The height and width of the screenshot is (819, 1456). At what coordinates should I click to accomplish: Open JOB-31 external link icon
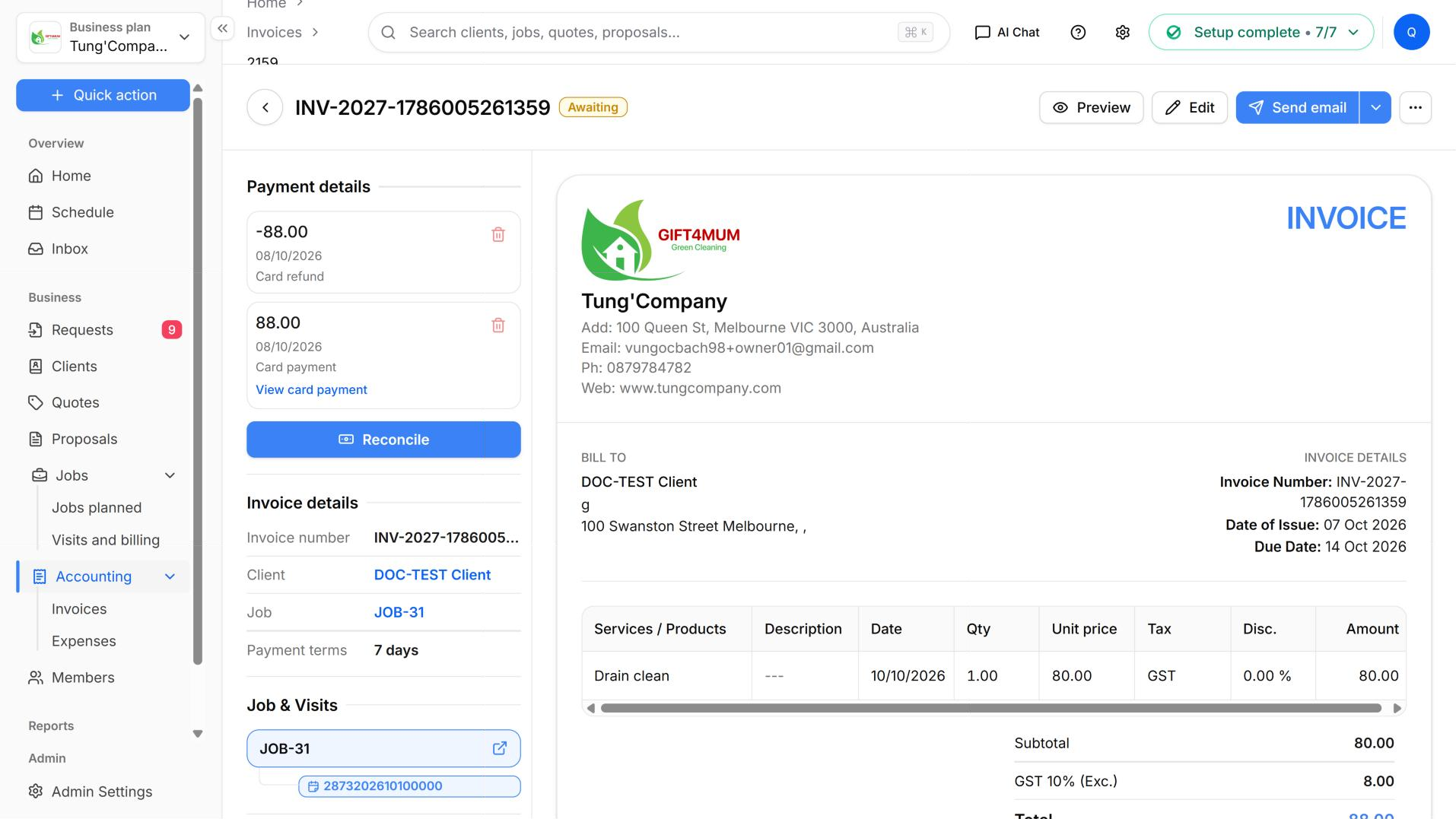500,748
